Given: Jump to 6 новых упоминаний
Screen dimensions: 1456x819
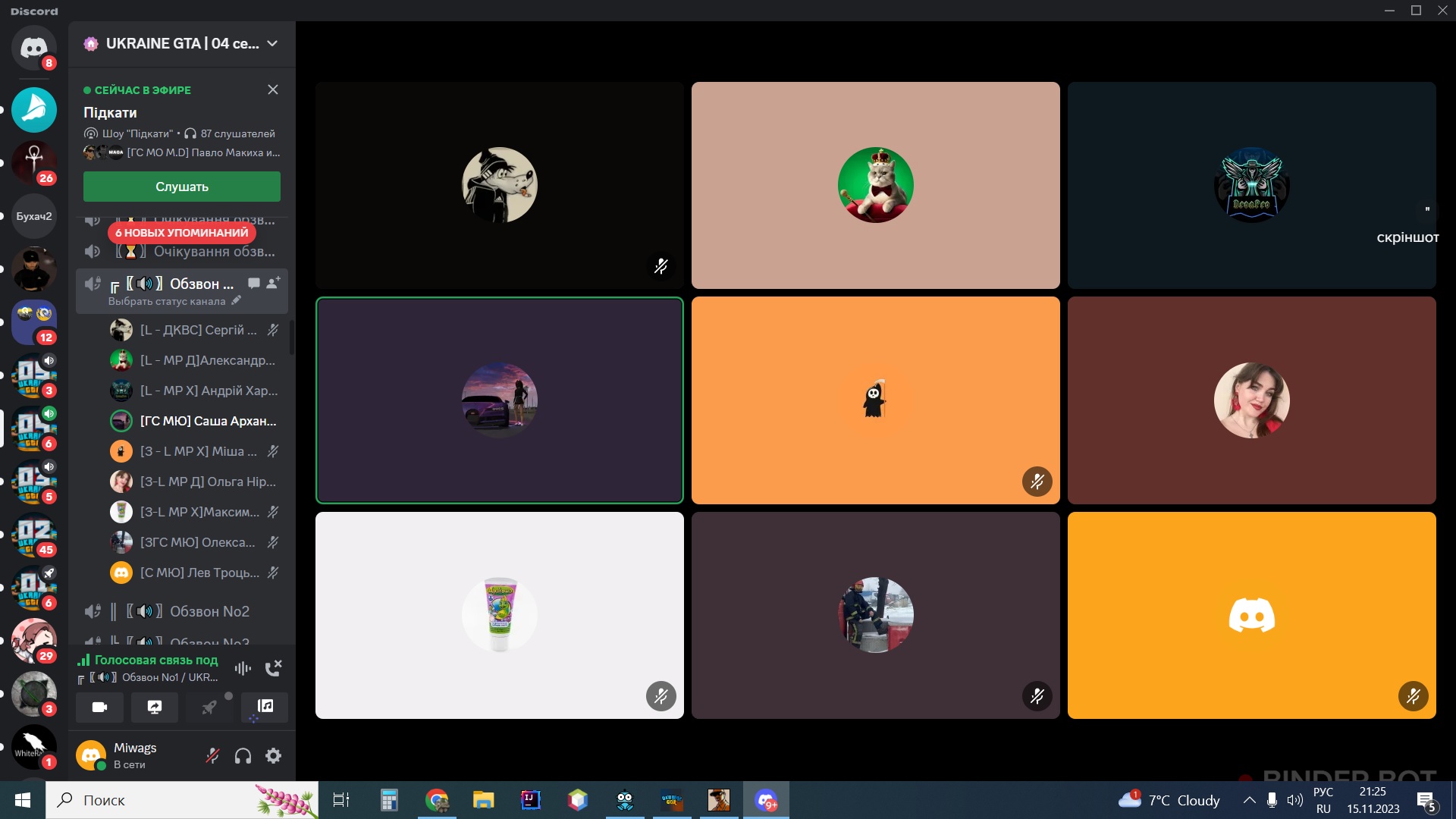Looking at the screenshot, I should pyautogui.click(x=182, y=233).
